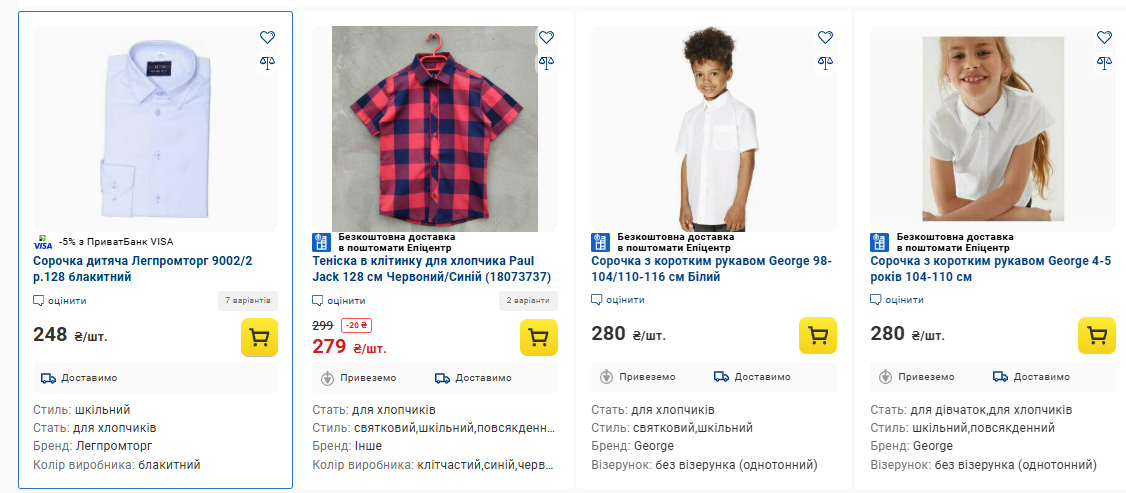Open Теніска в клітинку Paul Jack link

coord(431,268)
